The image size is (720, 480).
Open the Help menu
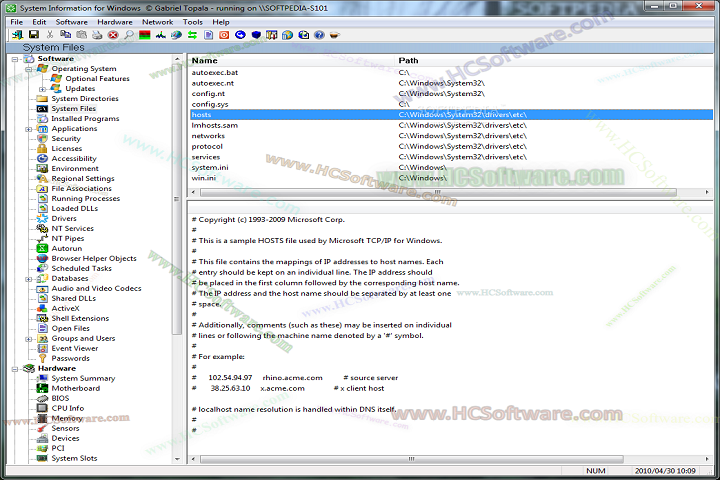point(220,22)
